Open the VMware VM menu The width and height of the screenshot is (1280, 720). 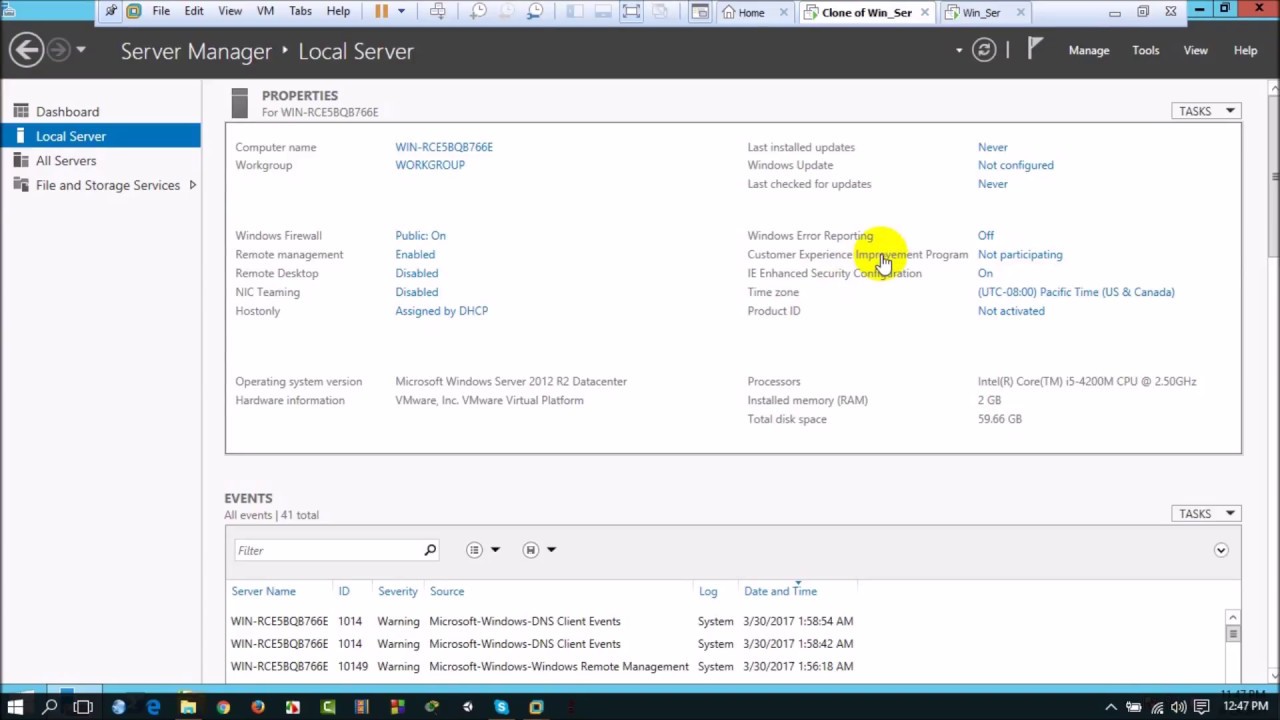[265, 12]
